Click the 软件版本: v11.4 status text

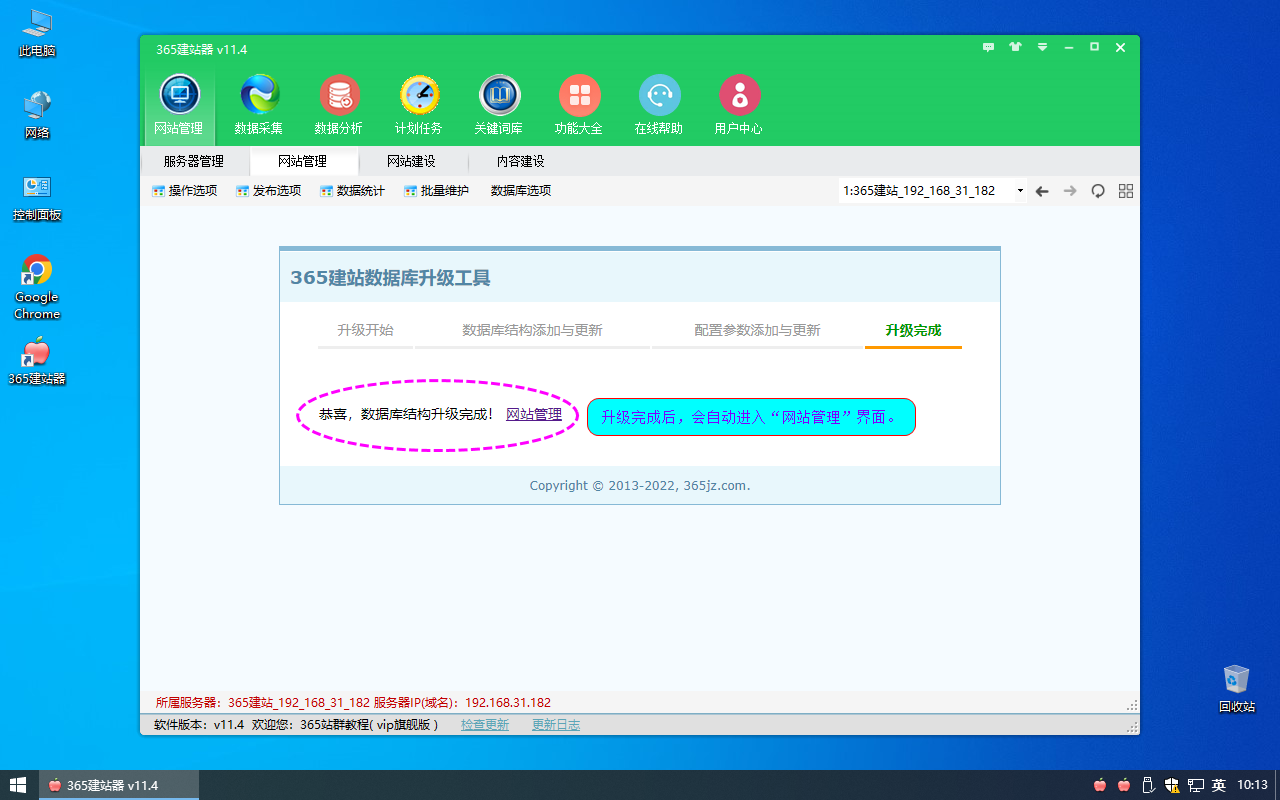tap(199, 725)
